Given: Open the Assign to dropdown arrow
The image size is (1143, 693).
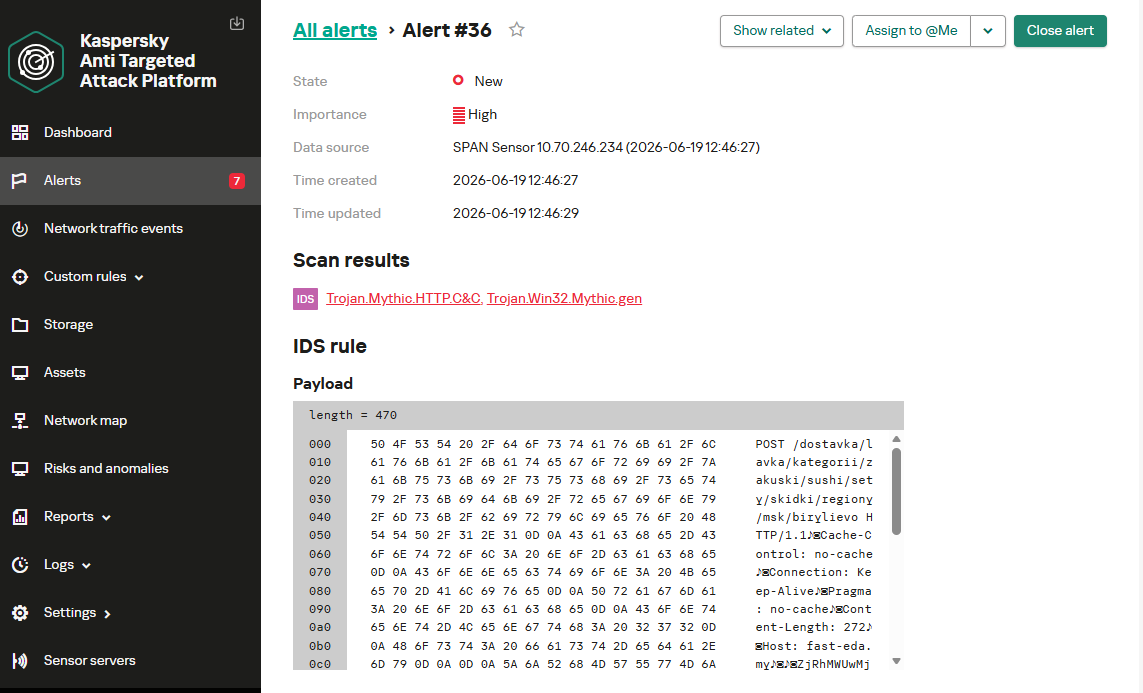Looking at the screenshot, I should click(988, 31).
